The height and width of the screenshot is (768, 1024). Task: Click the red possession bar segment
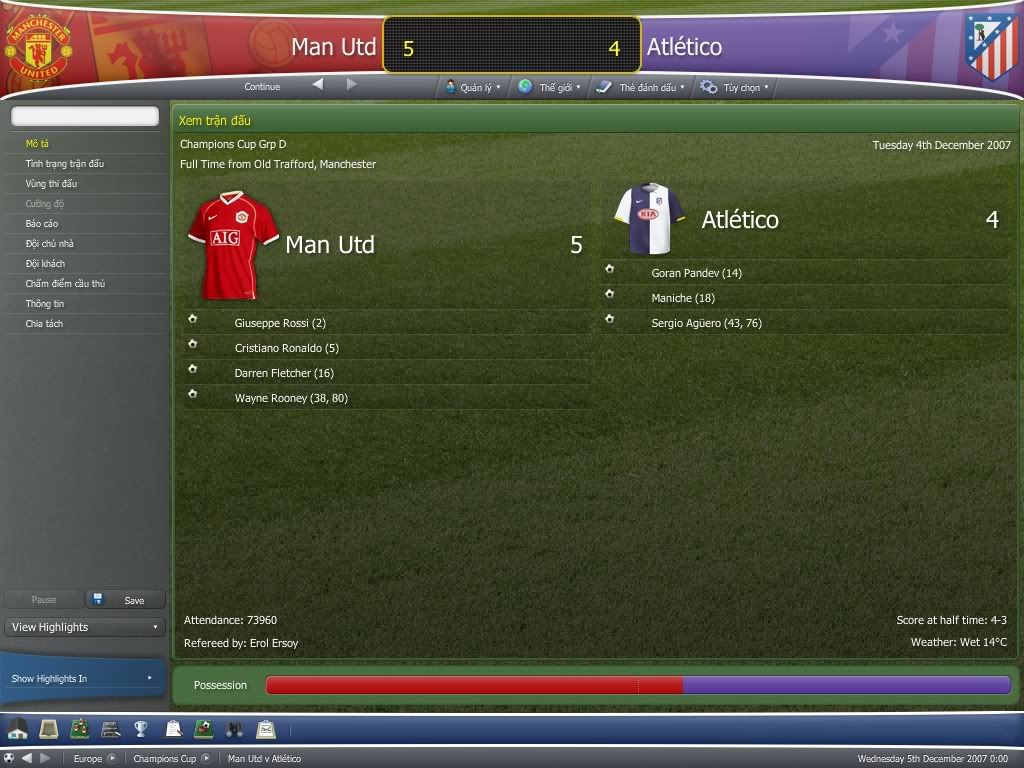[474, 685]
